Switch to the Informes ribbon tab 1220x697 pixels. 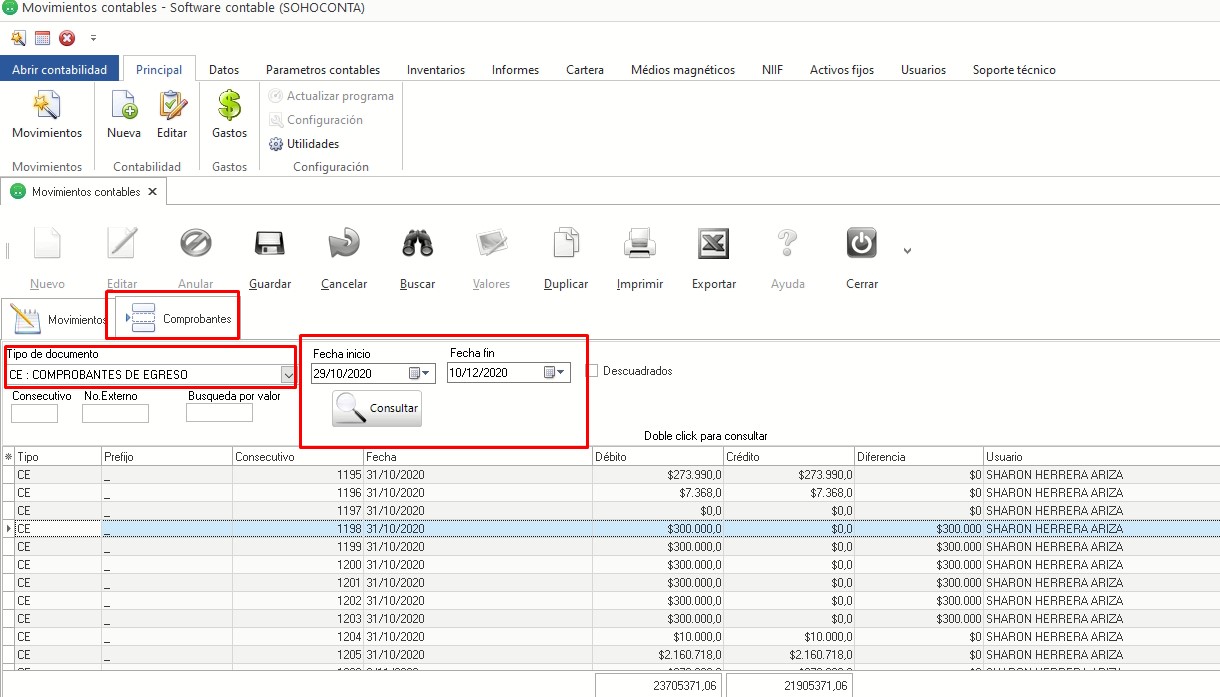515,70
